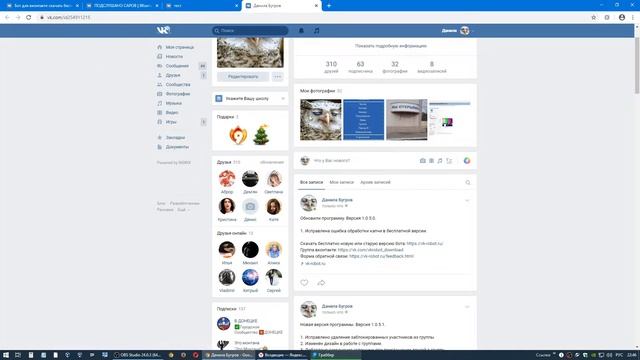640x360 pixels.
Task: Click the browser reload button
Action: coord(29,18)
